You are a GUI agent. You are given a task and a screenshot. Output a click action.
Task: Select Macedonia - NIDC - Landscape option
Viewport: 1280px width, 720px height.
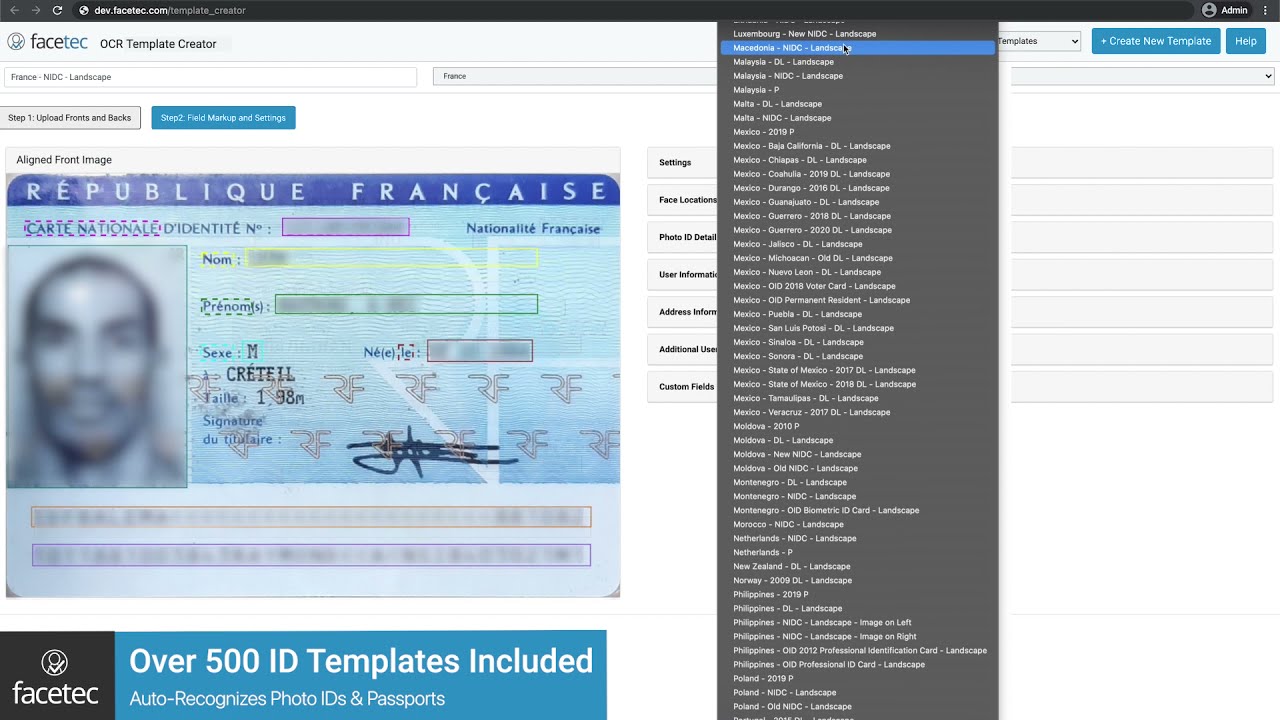[x=858, y=48]
